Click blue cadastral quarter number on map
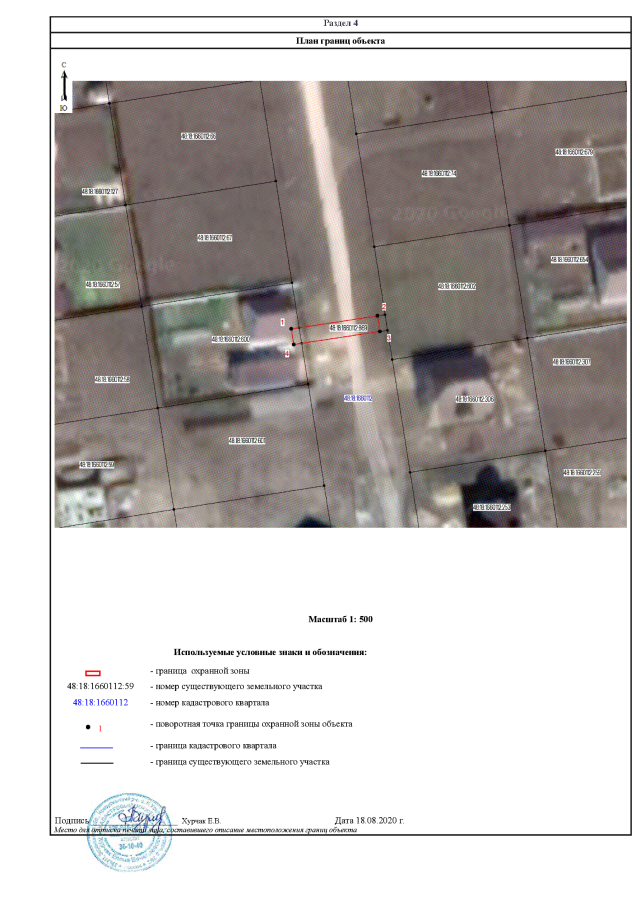 [x=357, y=398]
